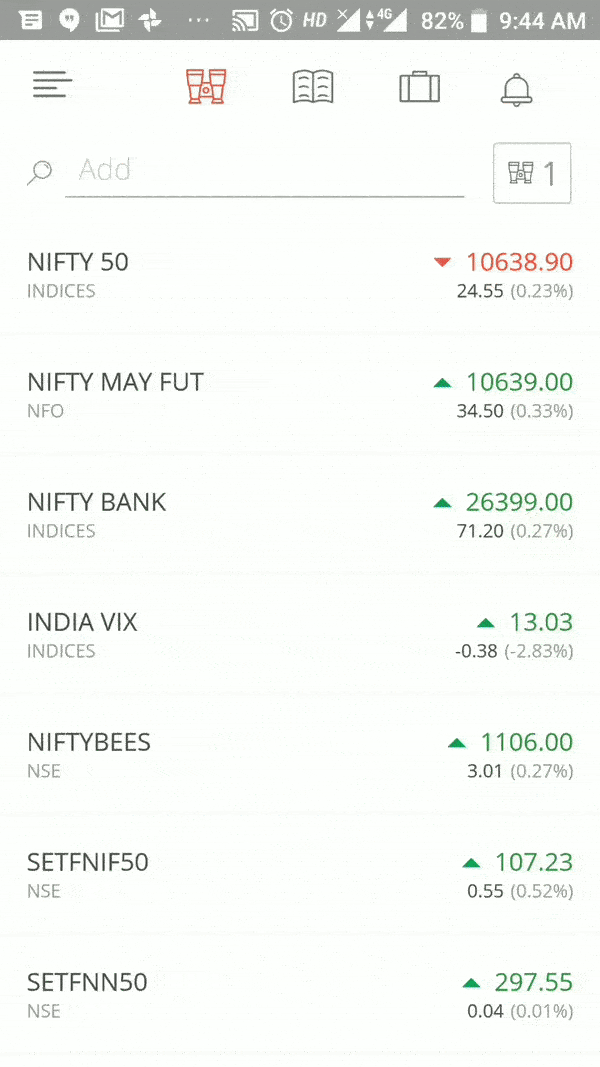Select NIFTY MAY FUT contract

click(115, 383)
